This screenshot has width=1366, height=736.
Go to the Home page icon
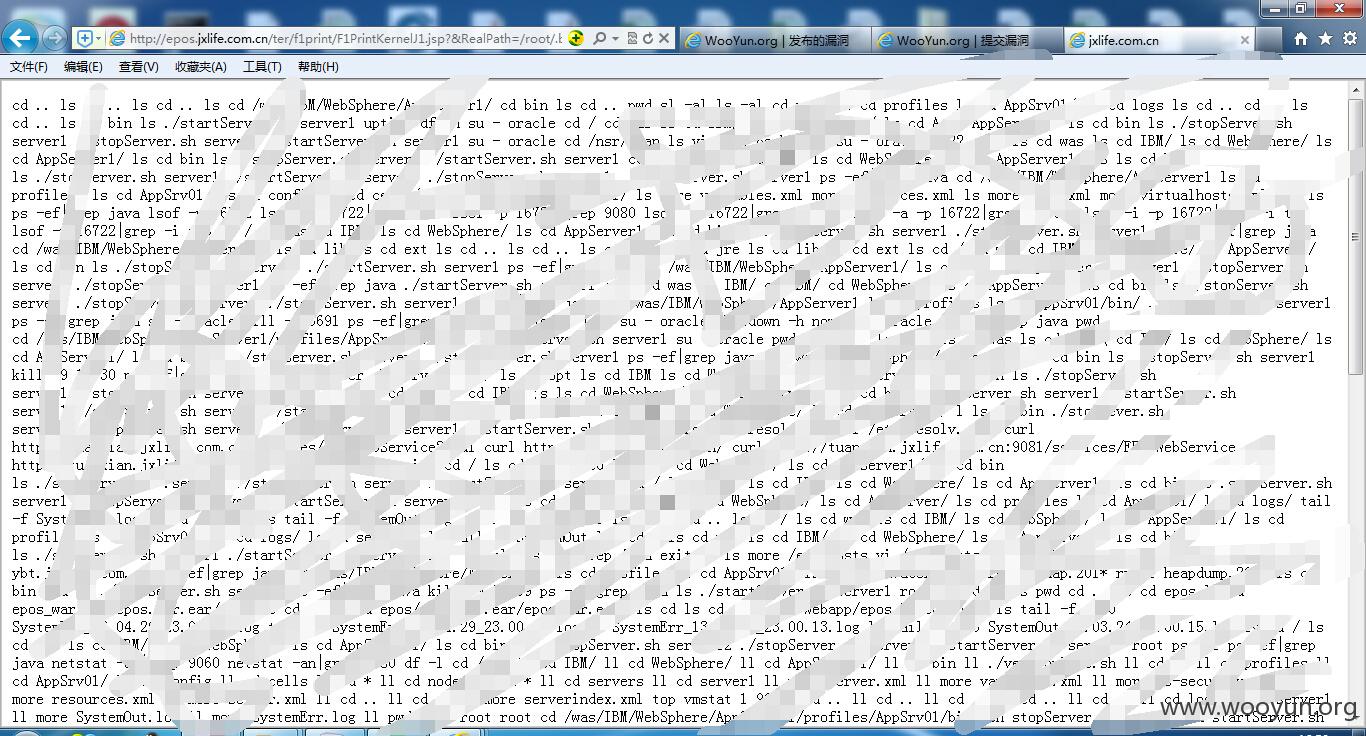point(1301,39)
